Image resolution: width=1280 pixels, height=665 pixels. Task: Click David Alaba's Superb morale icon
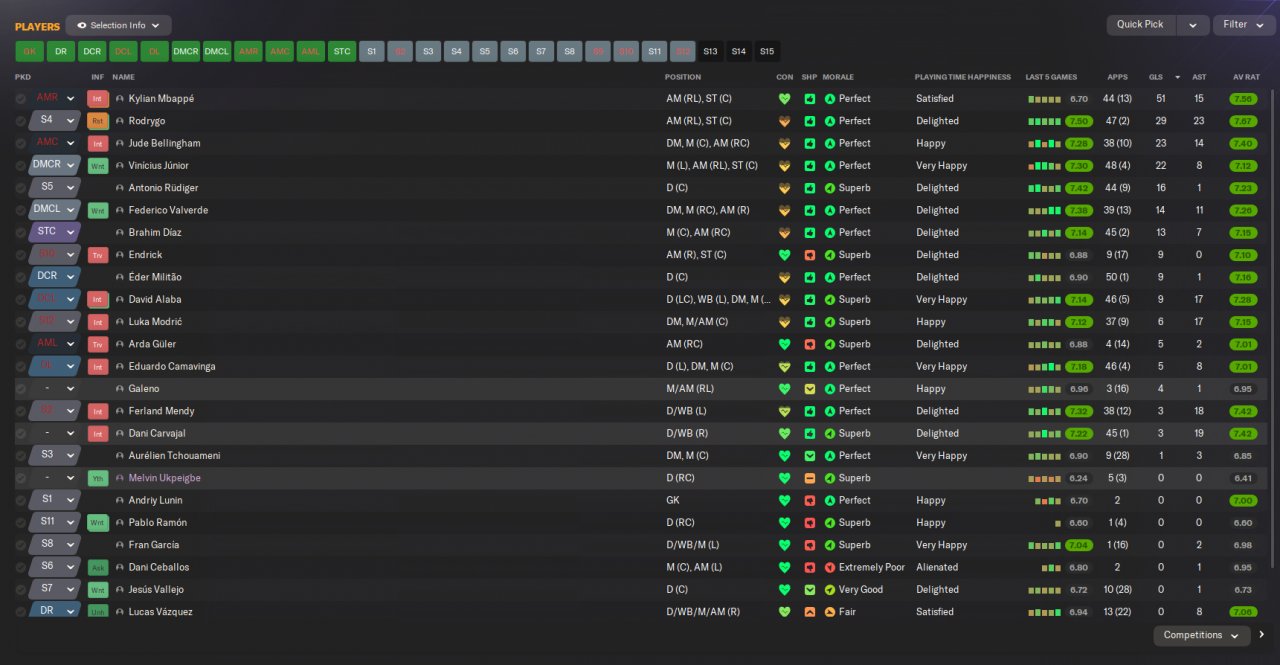[x=830, y=300]
